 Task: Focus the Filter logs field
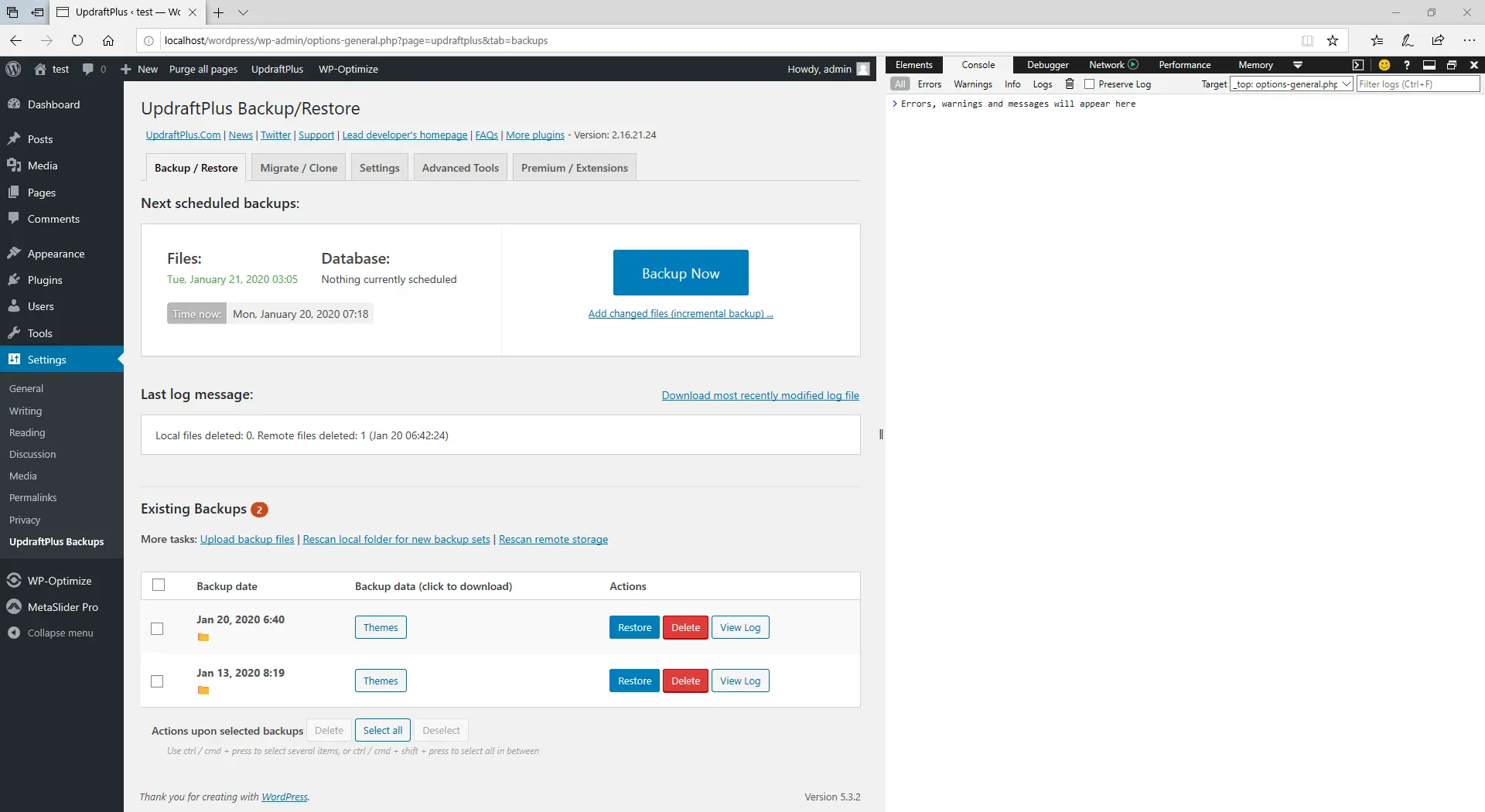1418,84
